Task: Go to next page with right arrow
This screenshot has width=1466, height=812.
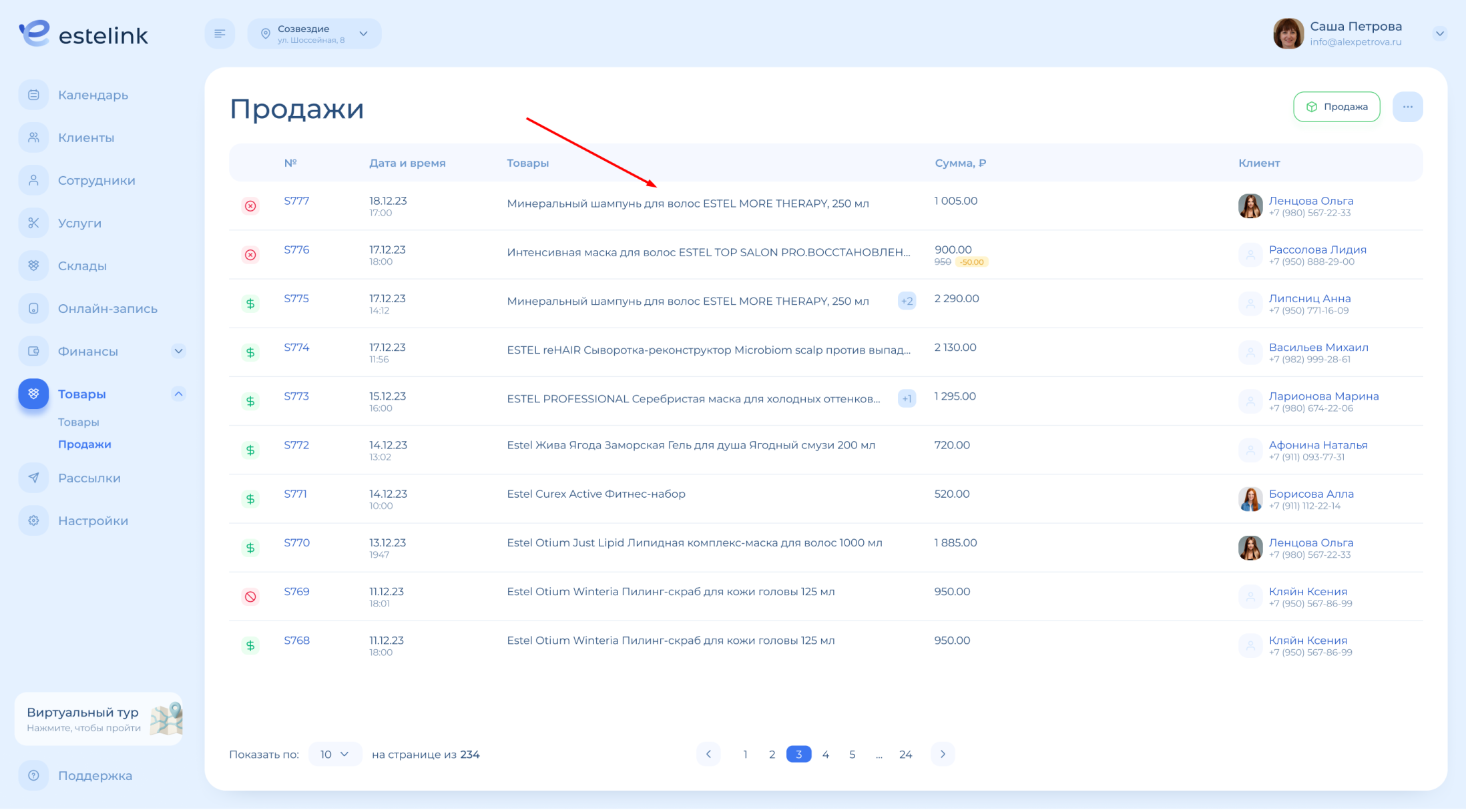Action: [x=943, y=754]
